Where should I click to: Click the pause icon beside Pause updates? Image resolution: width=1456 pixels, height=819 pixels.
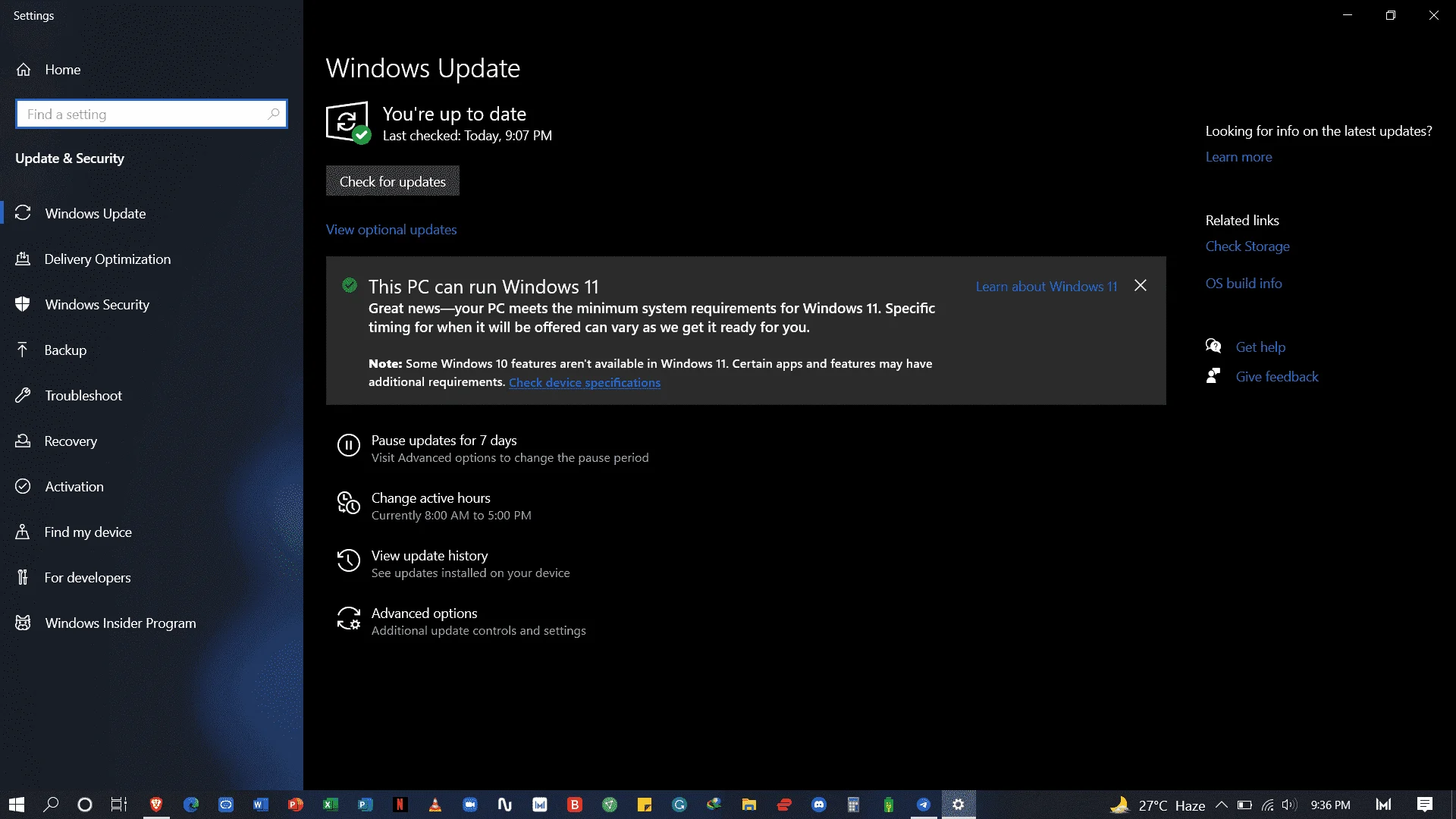click(x=349, y=445)
